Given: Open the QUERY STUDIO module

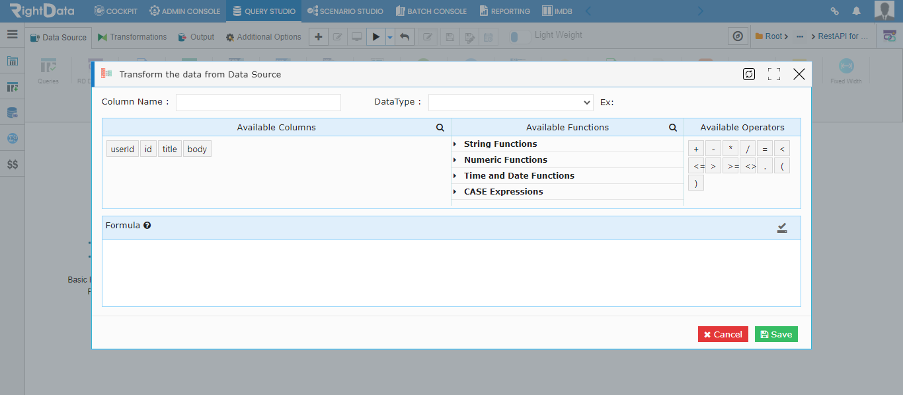Looking at the screenshot, I should pyautogui.click(x=264, y=11).
